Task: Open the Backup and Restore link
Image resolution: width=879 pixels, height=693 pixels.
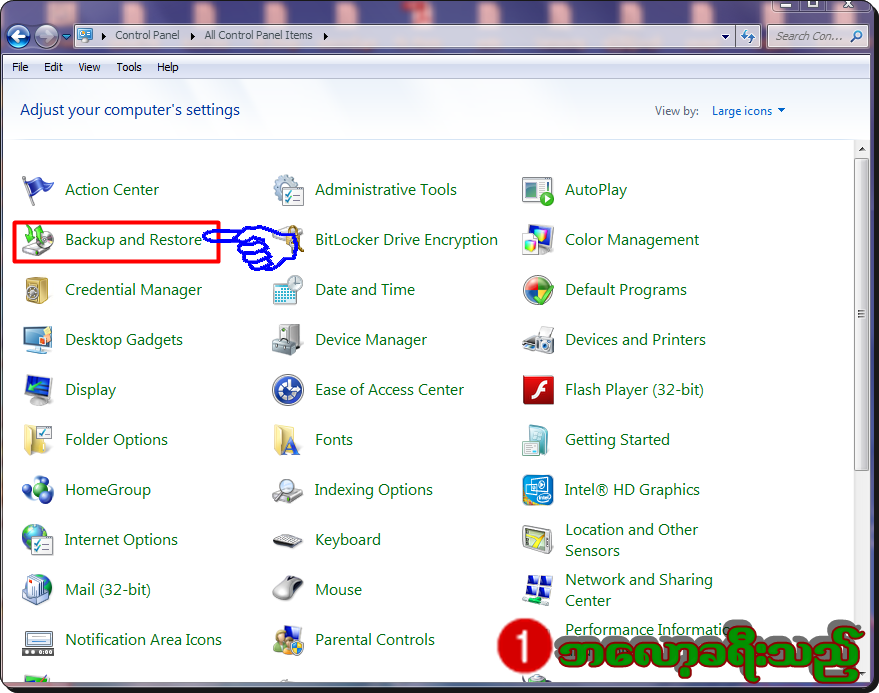Action: pos(133,240)
